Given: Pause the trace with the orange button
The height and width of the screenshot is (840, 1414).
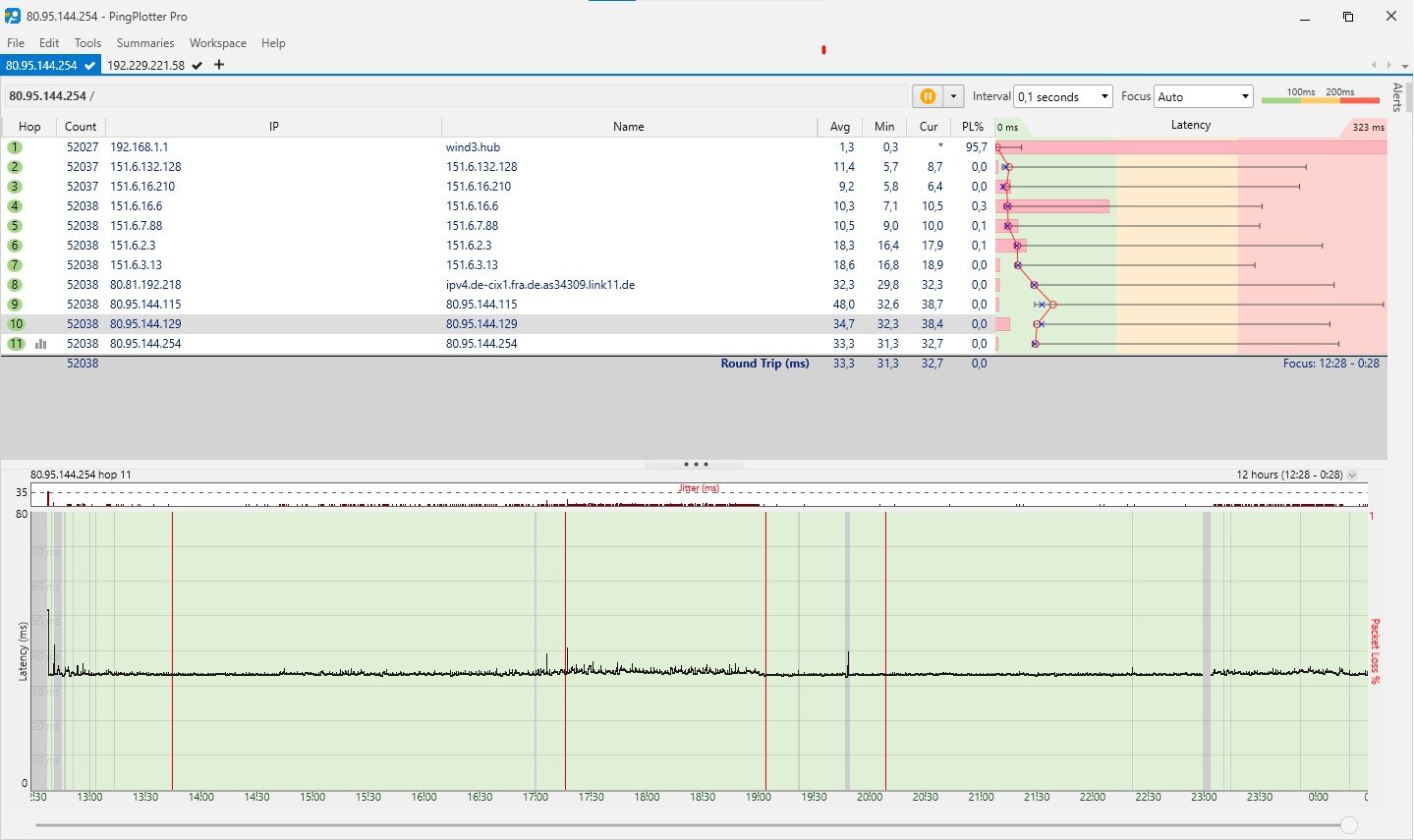Looking at the screenshot, I should (927, 96).
